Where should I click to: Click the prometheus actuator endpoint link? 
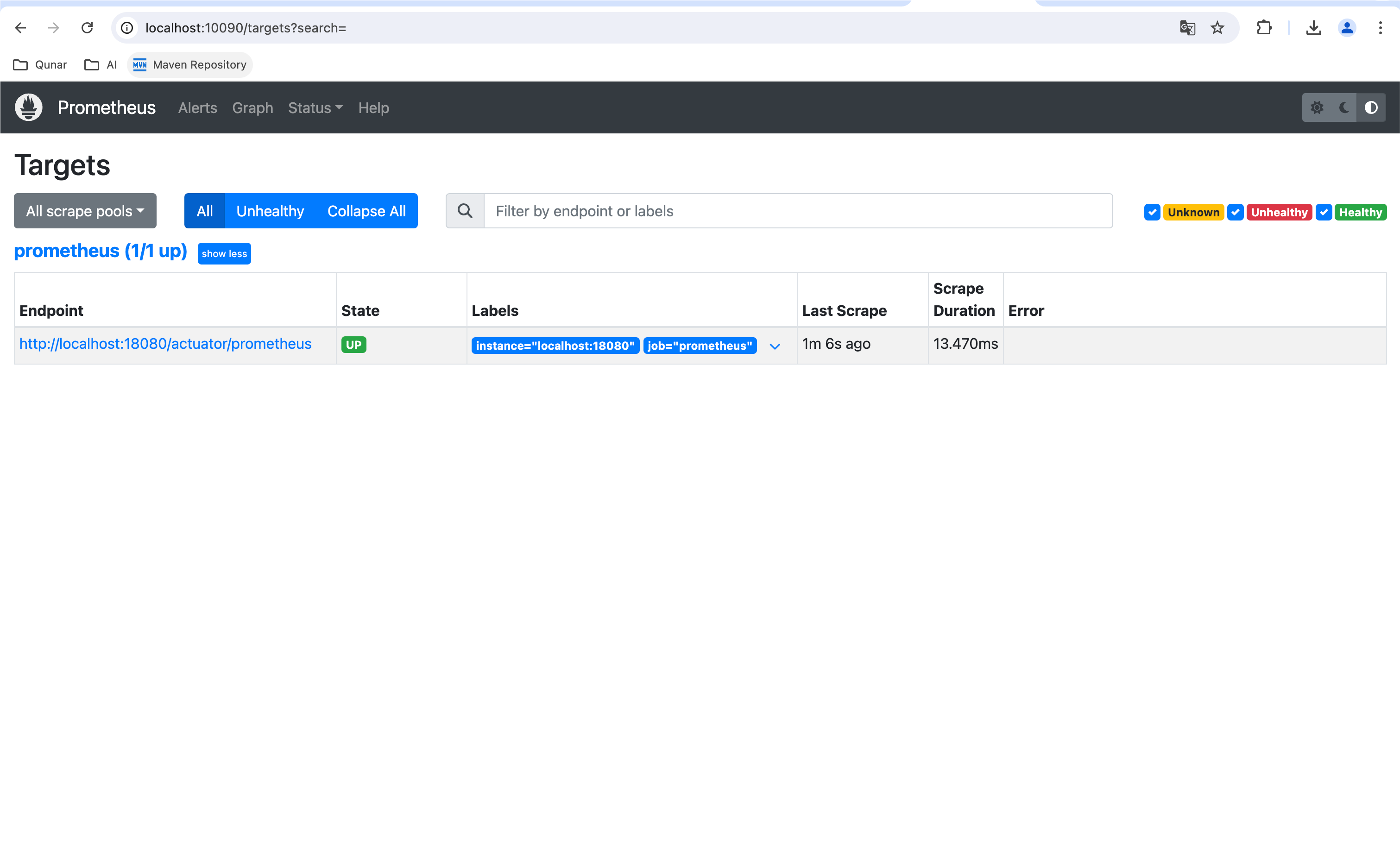[x=165, y=344]
